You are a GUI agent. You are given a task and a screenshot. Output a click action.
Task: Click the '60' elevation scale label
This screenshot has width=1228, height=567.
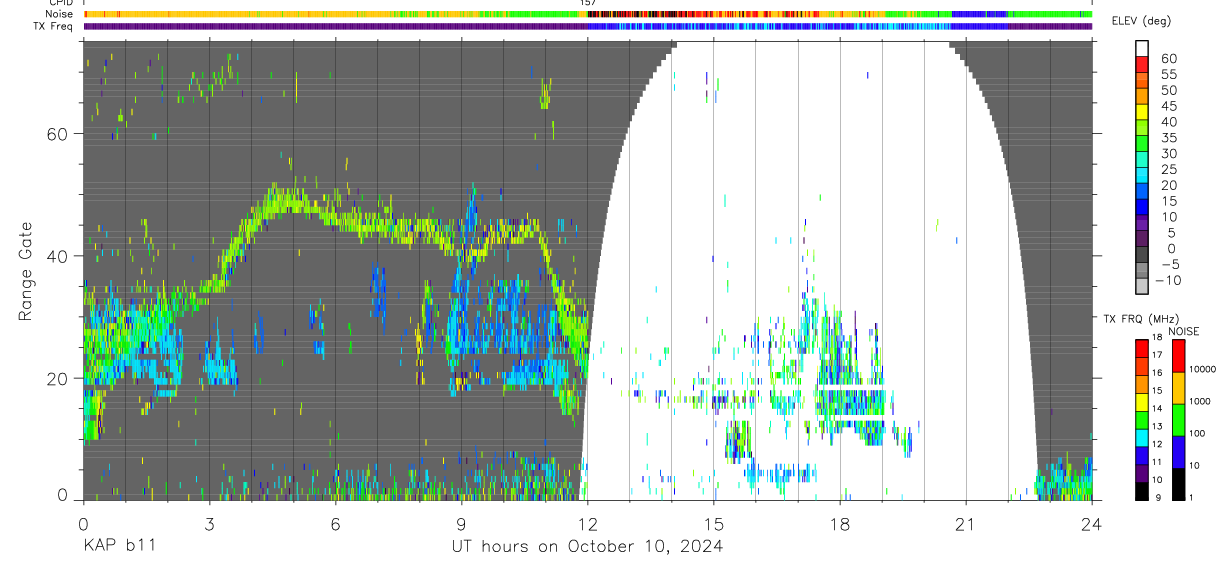[1168, 59]
